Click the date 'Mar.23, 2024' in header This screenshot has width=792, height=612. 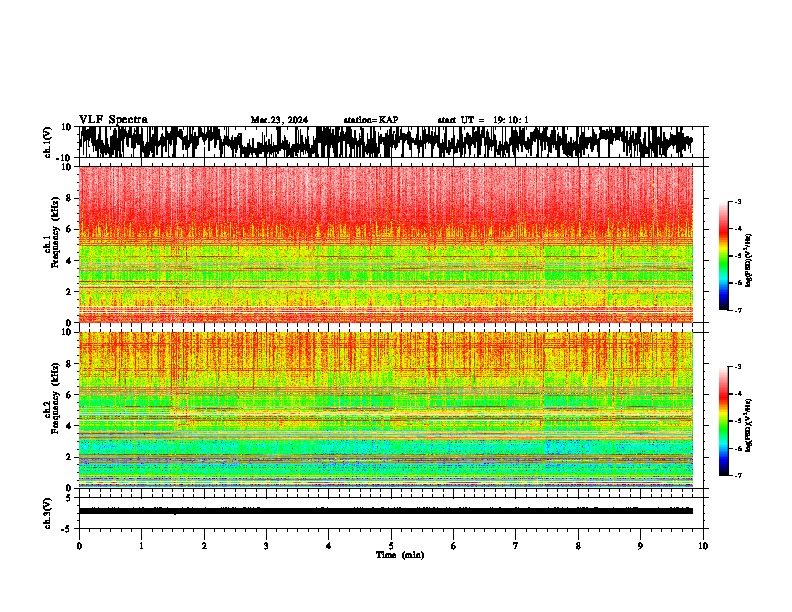[x=279, y=120]
